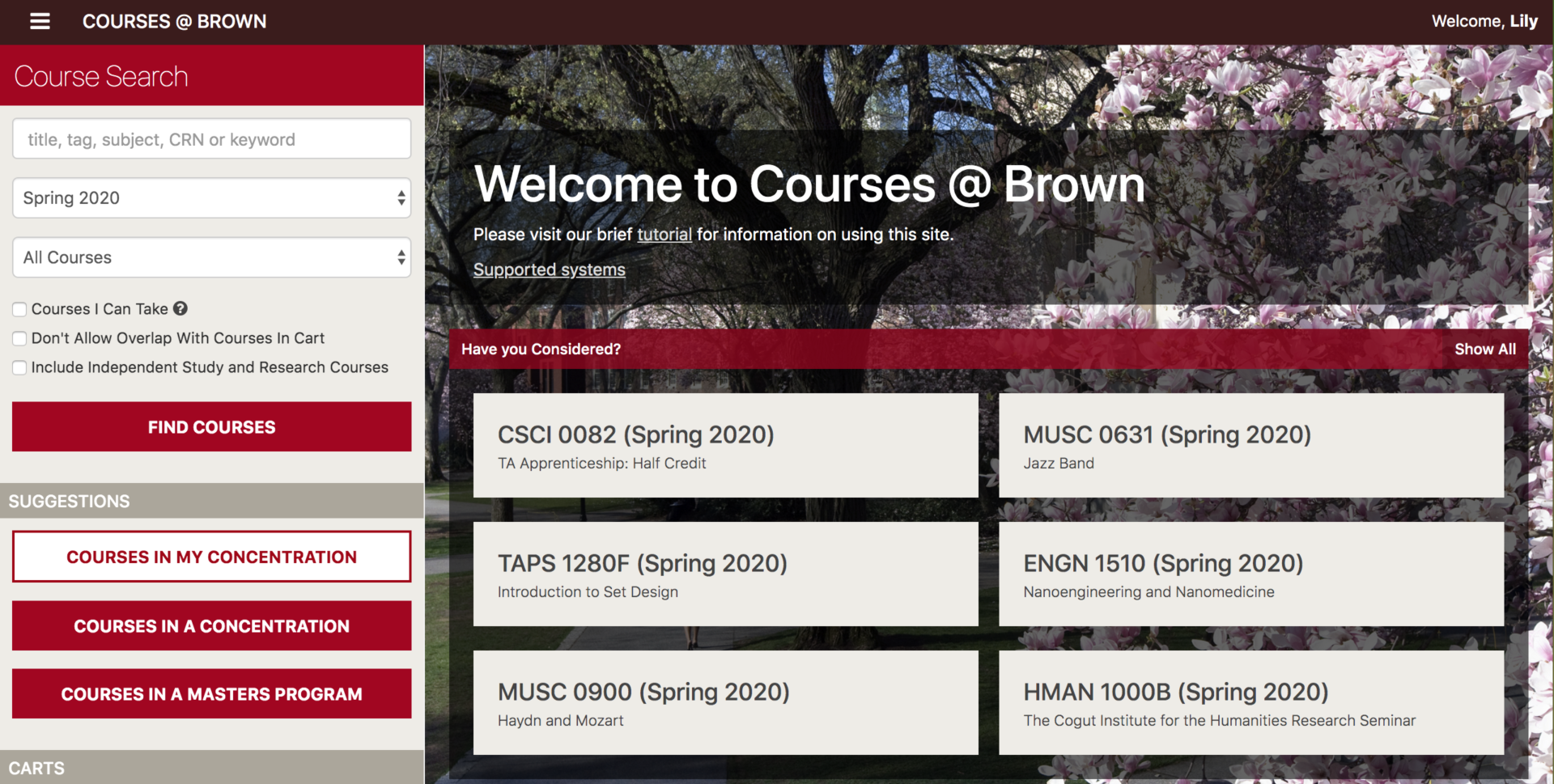The width and height of the screenshot is (1554, 784).
Task: Open the MUSC 0631 Jazz Band card
Action: 1251,445
